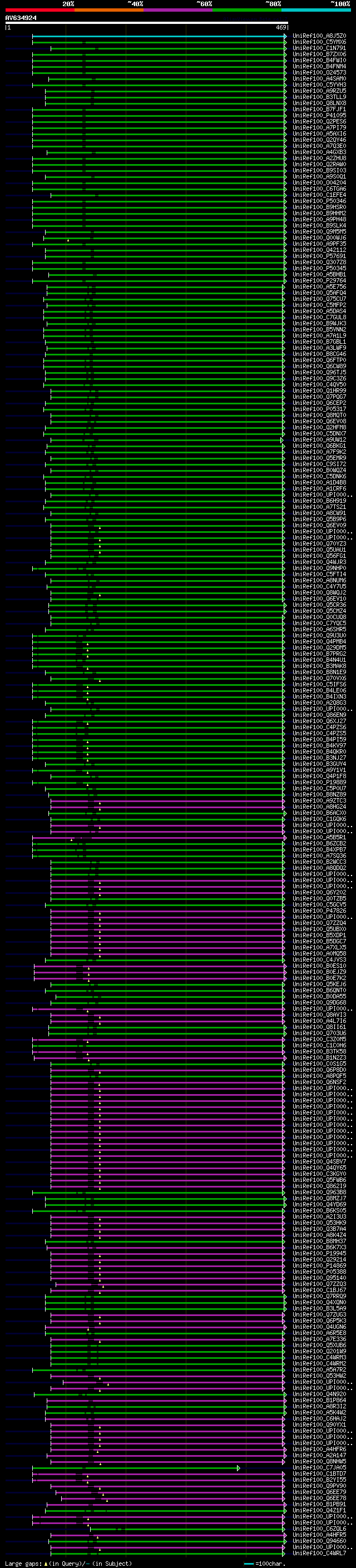Select the query name AV634924
Screen dimensions: 356x1568
click(21, 18)
